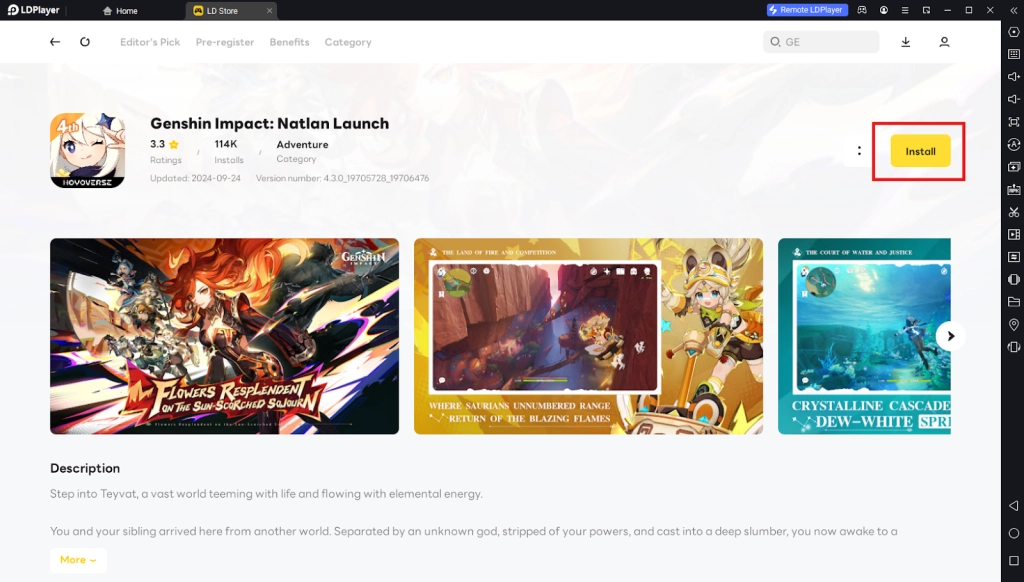Click the volume down icon

[x=1014, y=99]
